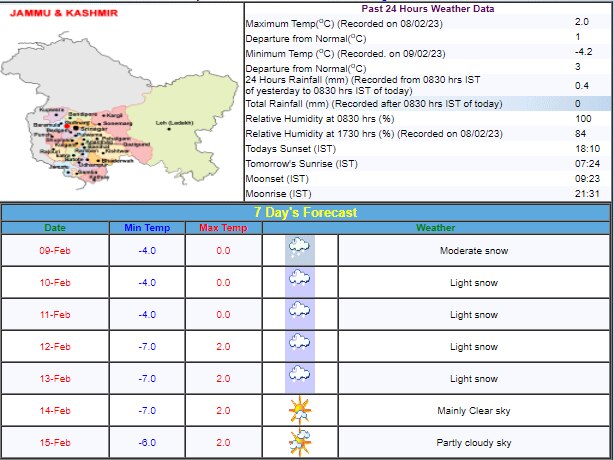Screen dimensions: 614x460
Task: Click the Date column header
Action: coord(55,227)
